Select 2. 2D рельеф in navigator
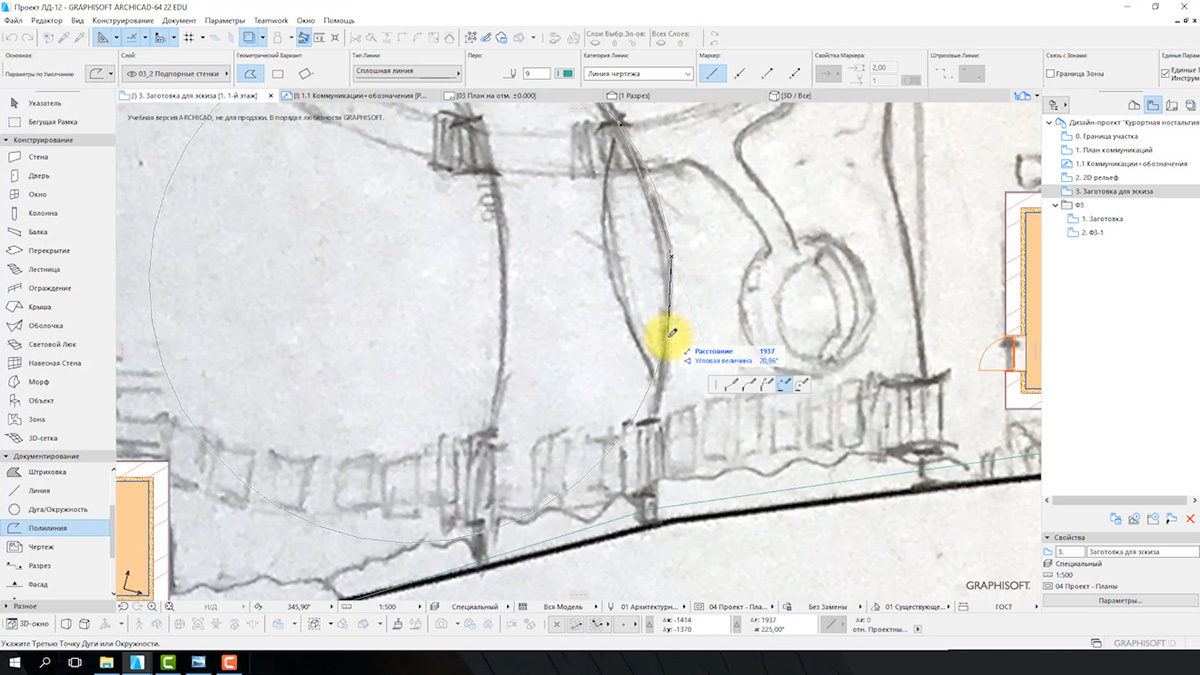Viewport: 1200px width, 675px height. pos(1095,177)
